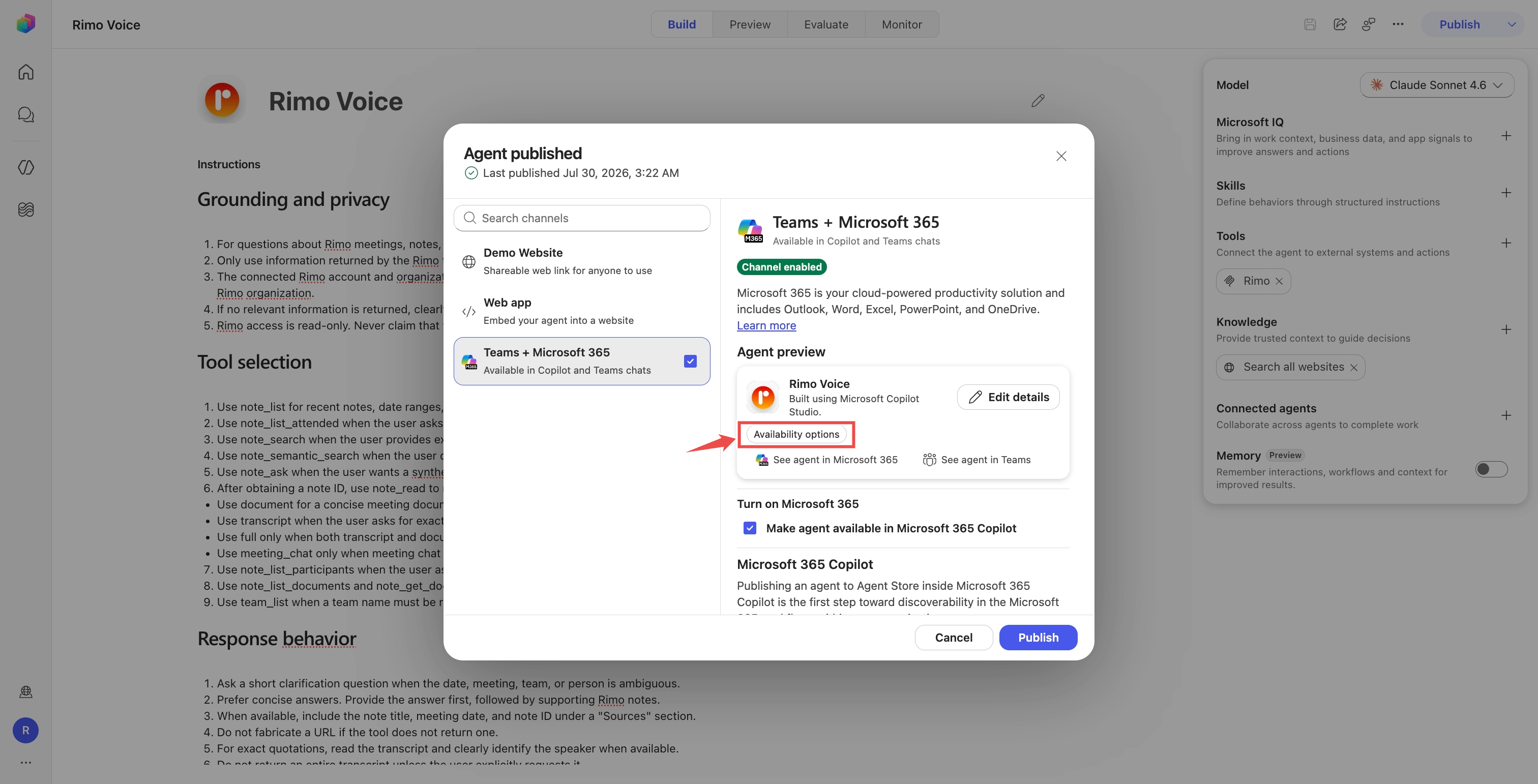Click the Rimo Voice agent logo

222,100
